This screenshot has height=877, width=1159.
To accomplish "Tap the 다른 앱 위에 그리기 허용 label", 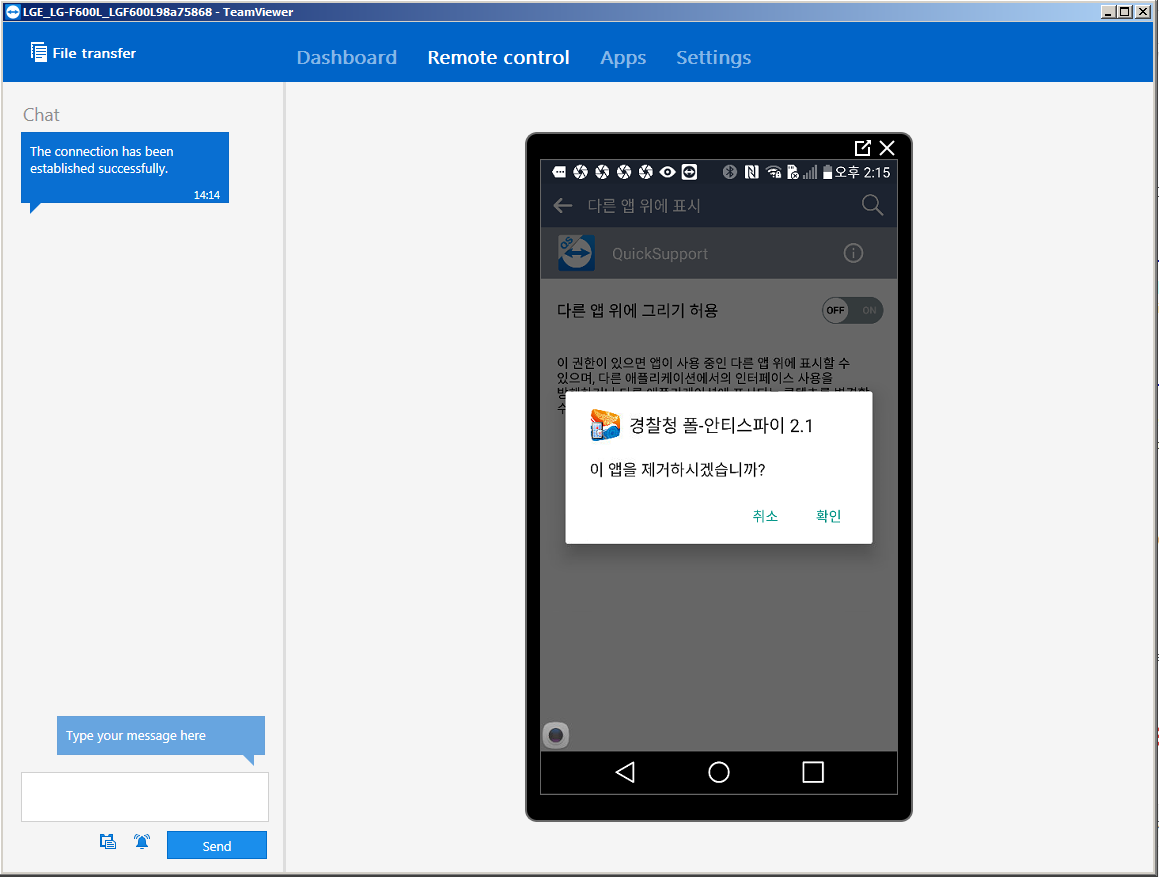I will click(637, 311).
